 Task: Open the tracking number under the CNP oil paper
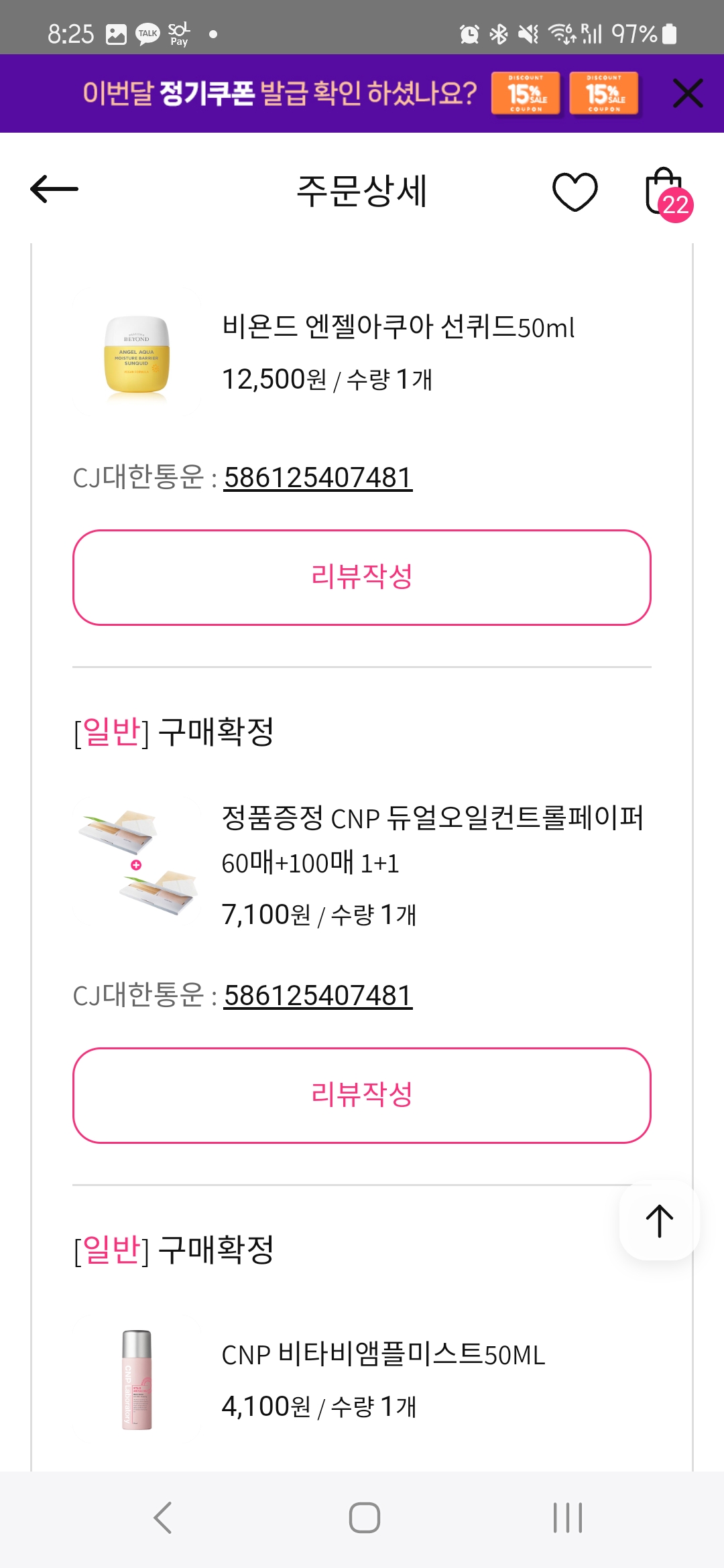(x=318, y=996)
